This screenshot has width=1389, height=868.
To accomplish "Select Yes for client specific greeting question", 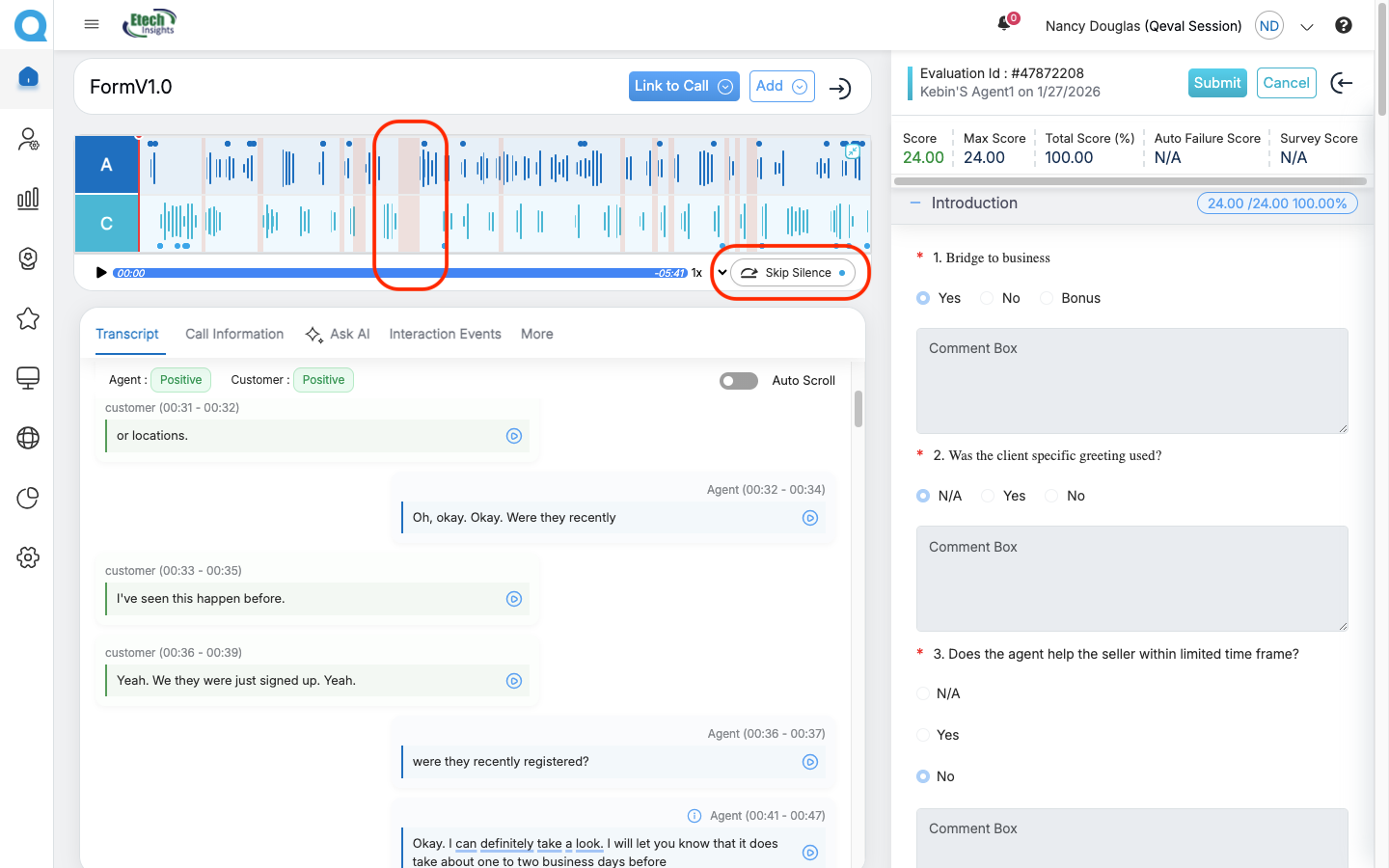I will tap(988, 496).
